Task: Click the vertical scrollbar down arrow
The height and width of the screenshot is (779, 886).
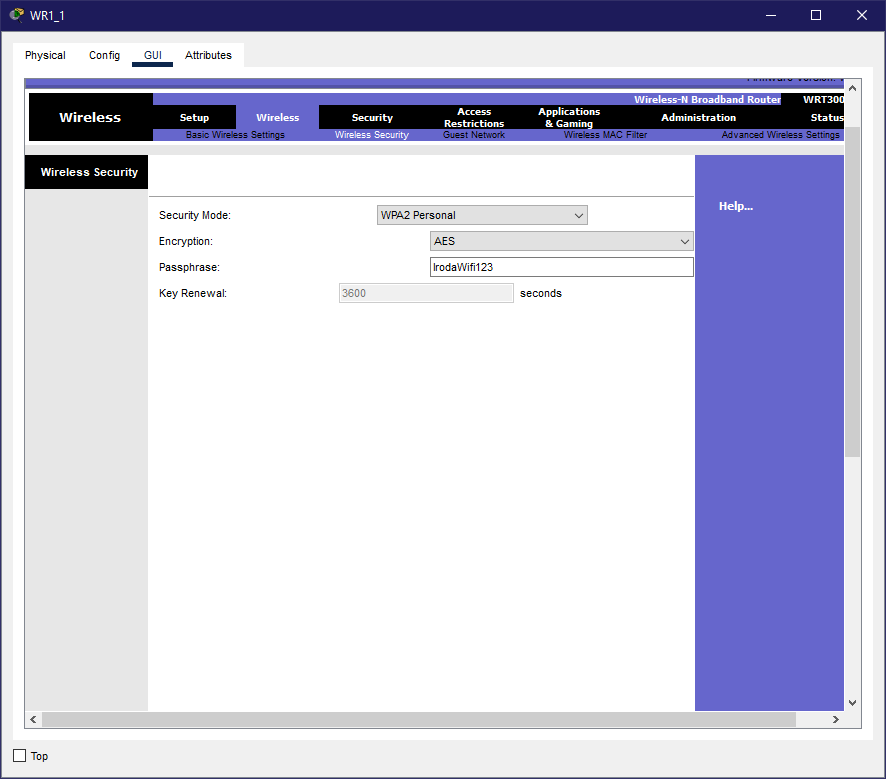Action: (852, 703)
